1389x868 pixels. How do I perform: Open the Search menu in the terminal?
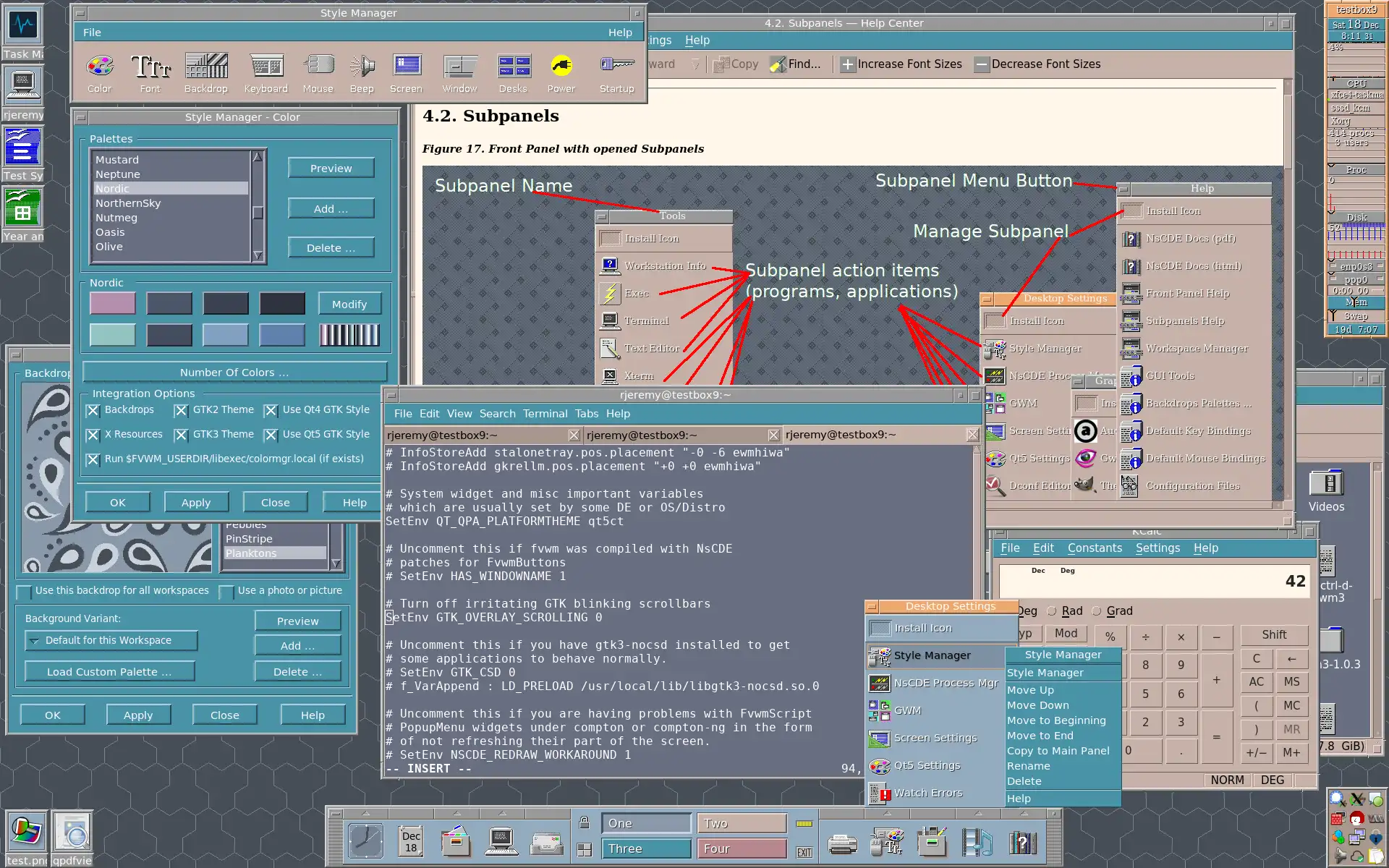click(x=497, y=414)
